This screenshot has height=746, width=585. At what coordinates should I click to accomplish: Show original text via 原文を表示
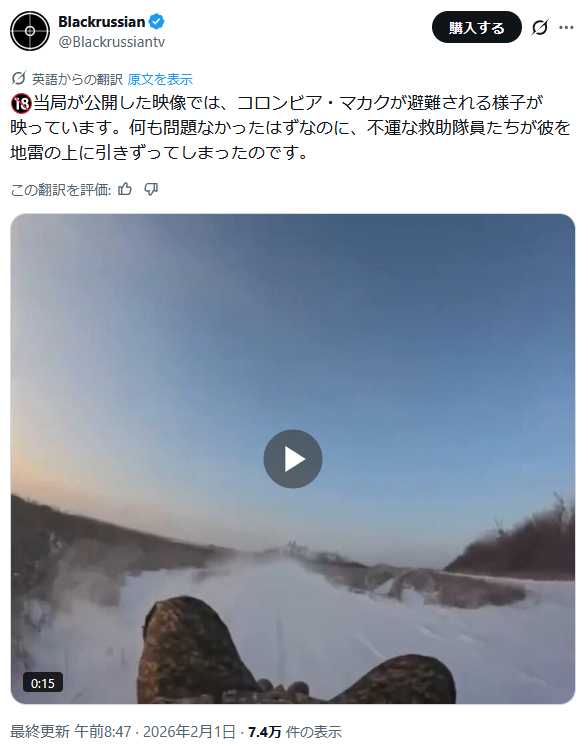click(160, 79)
